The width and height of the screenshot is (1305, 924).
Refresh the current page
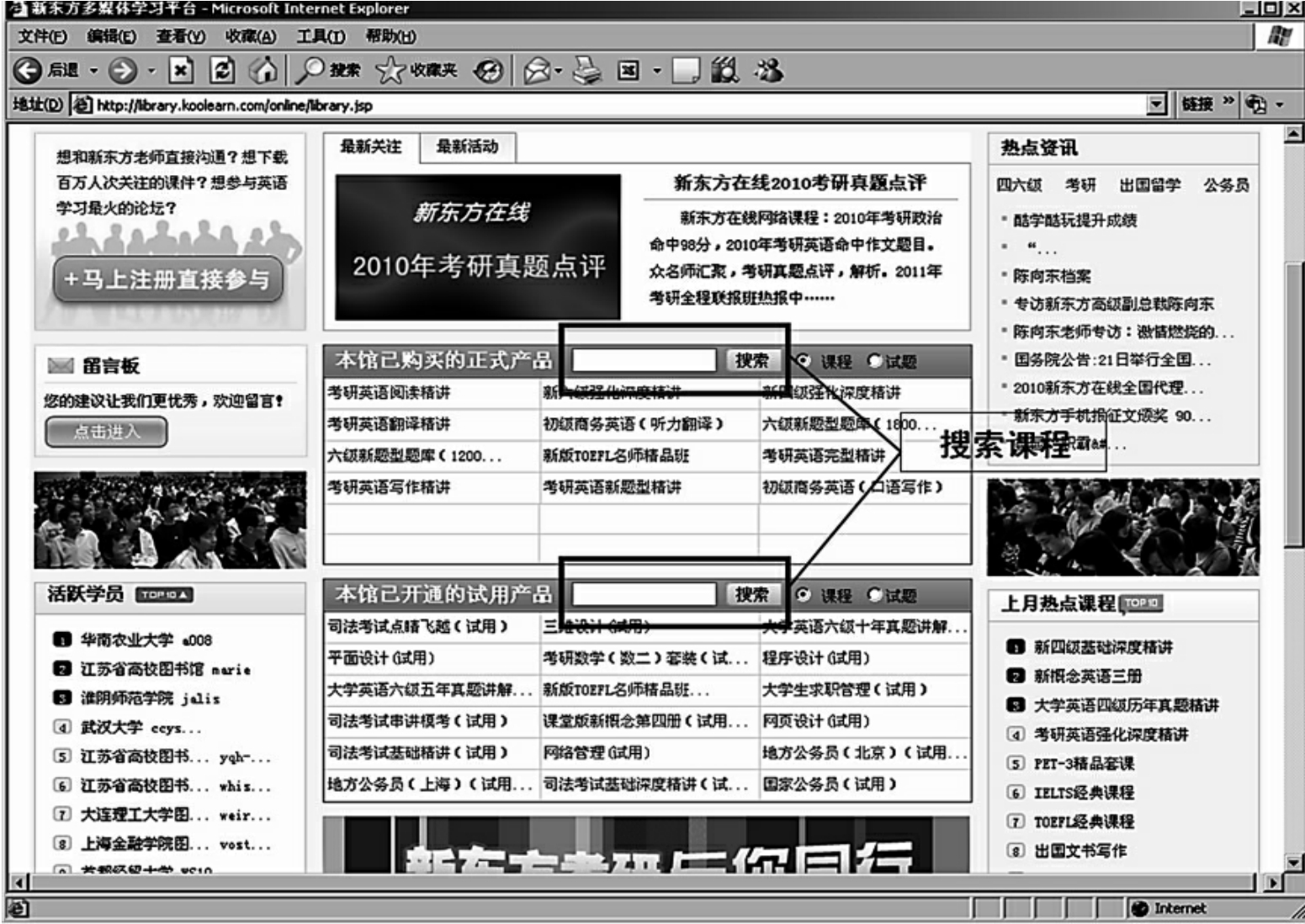pyautogui.click(x=222, y=70)
